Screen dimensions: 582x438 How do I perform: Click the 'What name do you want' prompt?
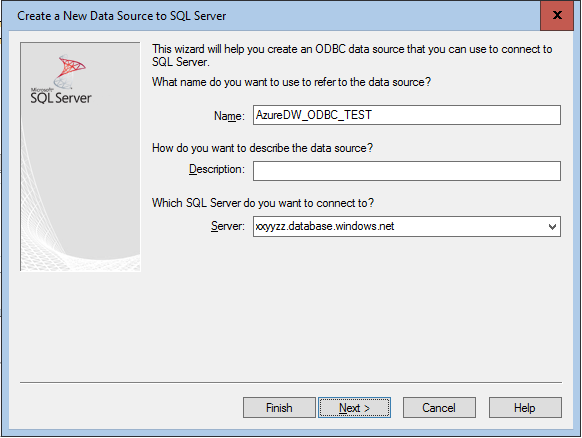291,82
